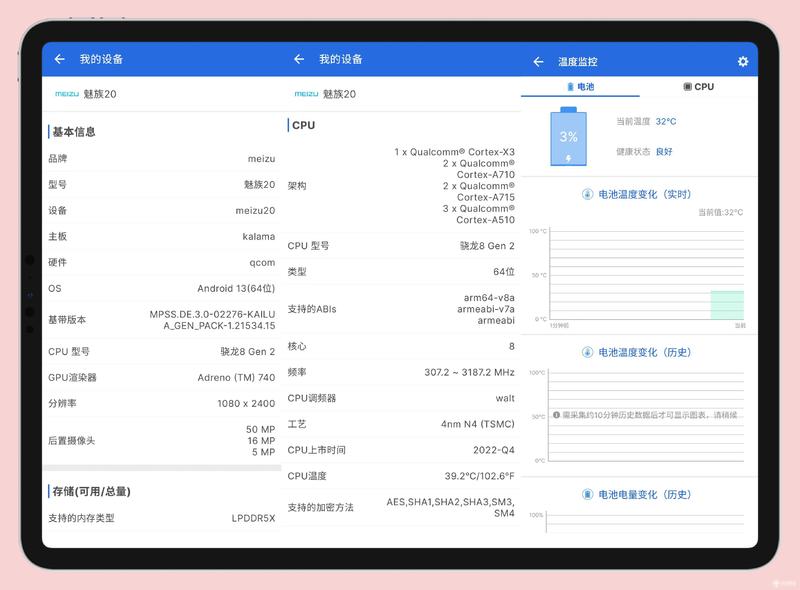Click the 品牌 value meizu

[x=261, y=159]
